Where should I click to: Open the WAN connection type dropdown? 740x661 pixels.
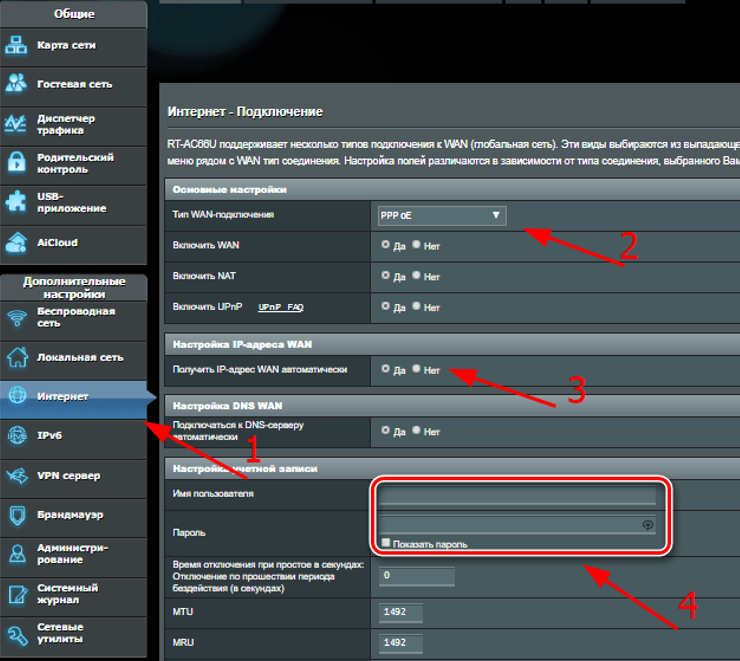pos(442,216)
